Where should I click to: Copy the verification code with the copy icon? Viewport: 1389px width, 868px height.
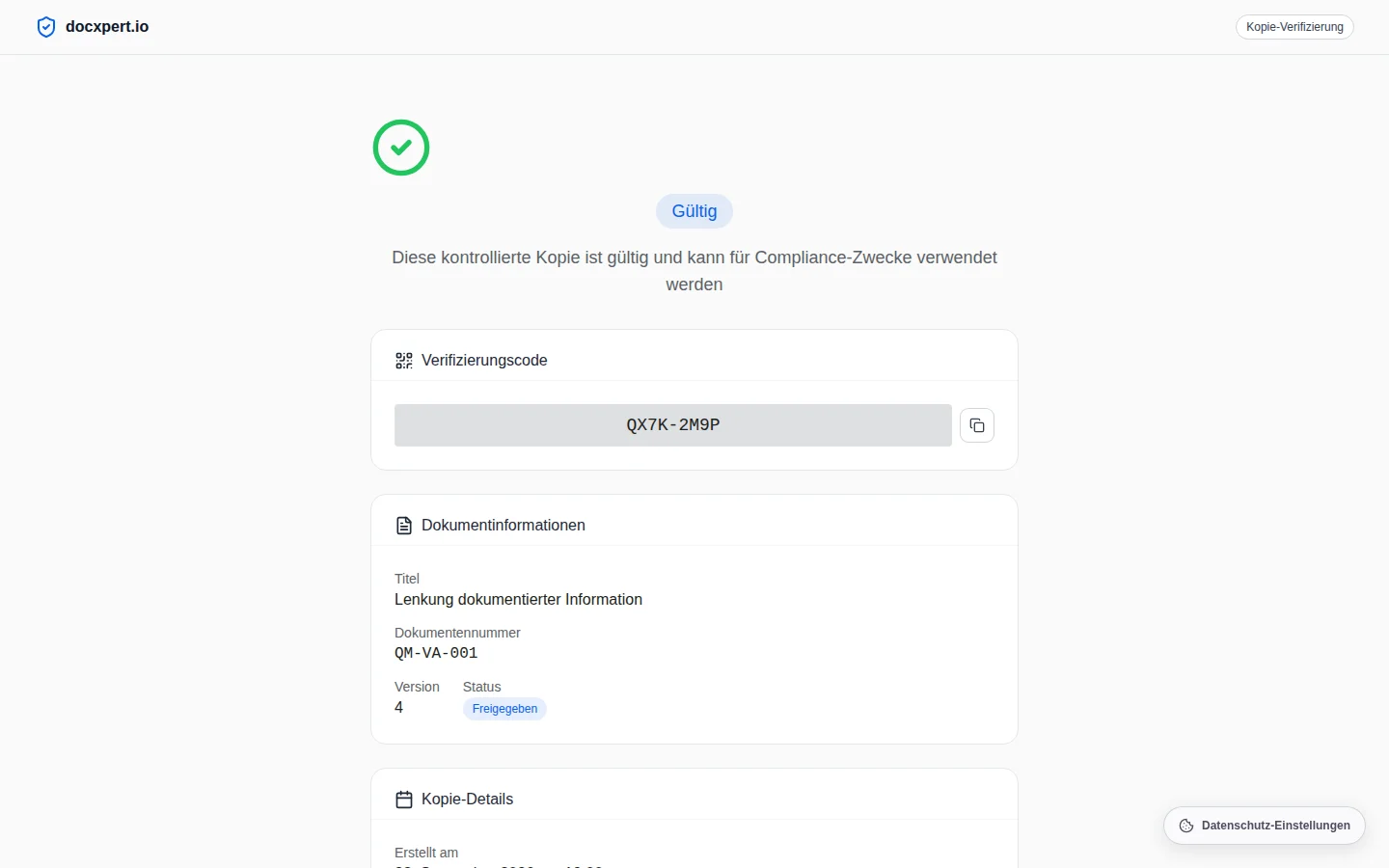977,425
